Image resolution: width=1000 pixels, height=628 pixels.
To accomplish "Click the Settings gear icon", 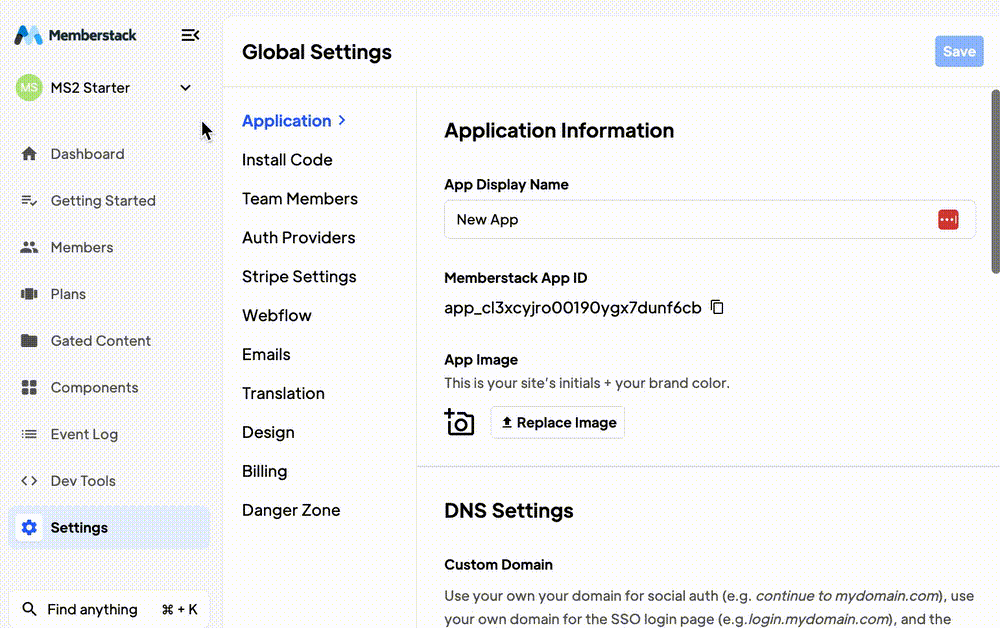I will (x=29, y=528).
